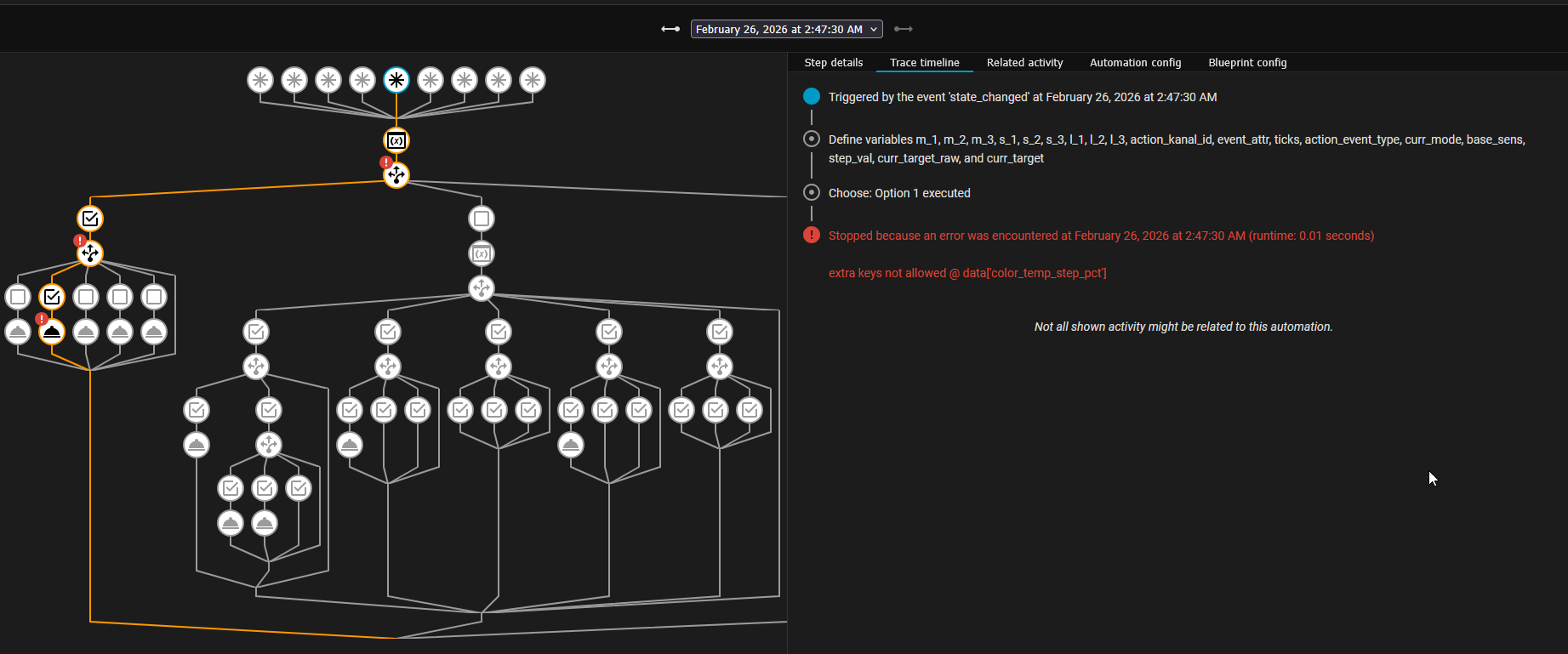The height and width of the screenshot is (654, 1568).
Task: Open the Related activity tab
Action: (x=1025, y=63)
